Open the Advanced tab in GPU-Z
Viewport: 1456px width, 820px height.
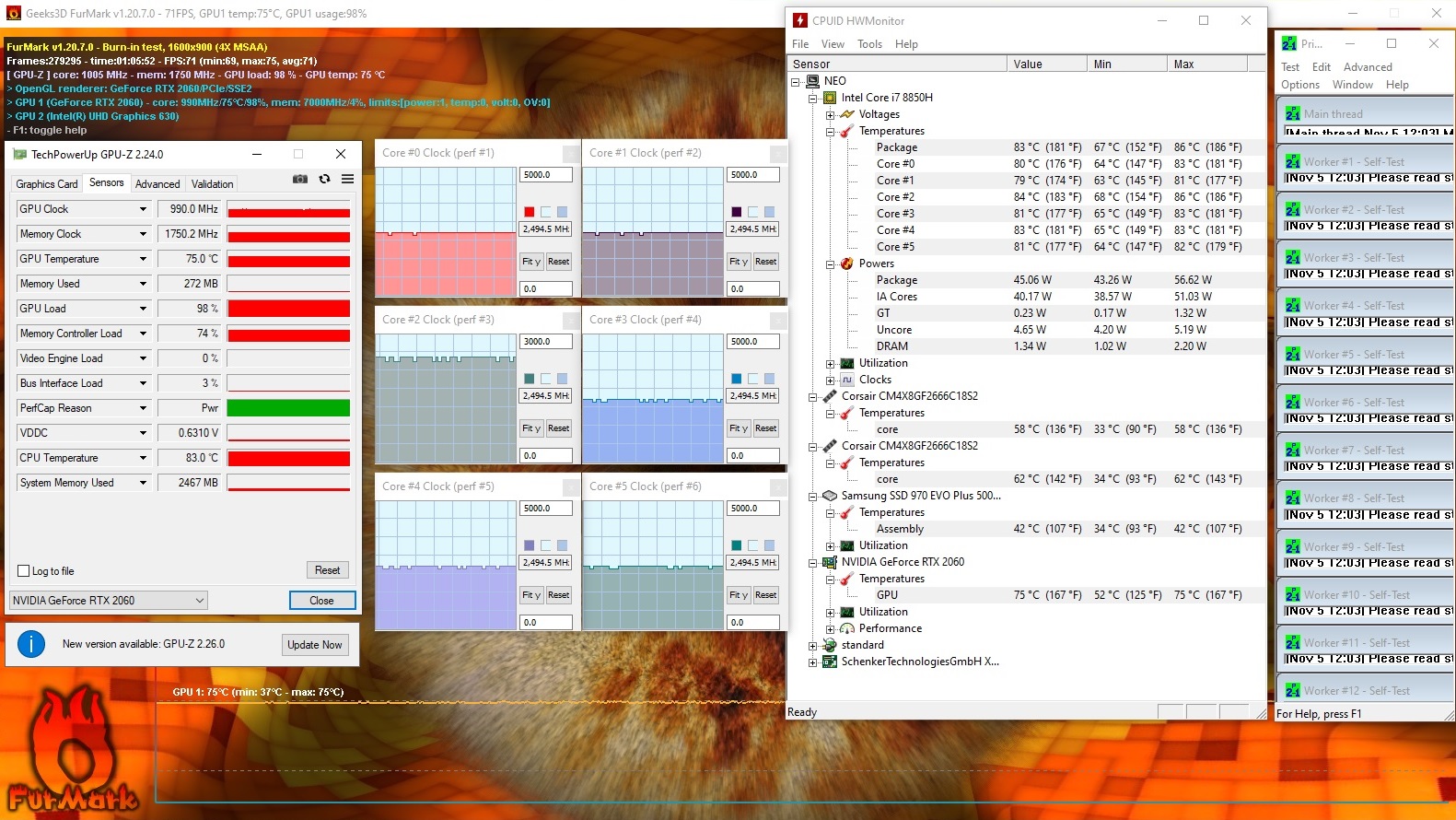tap(157, 184)
